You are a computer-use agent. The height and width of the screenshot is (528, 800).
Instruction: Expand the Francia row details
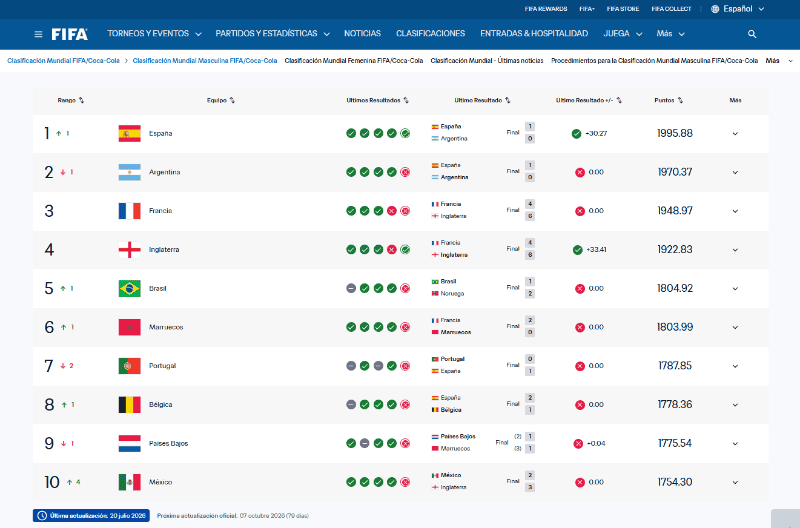coord(735,211)
